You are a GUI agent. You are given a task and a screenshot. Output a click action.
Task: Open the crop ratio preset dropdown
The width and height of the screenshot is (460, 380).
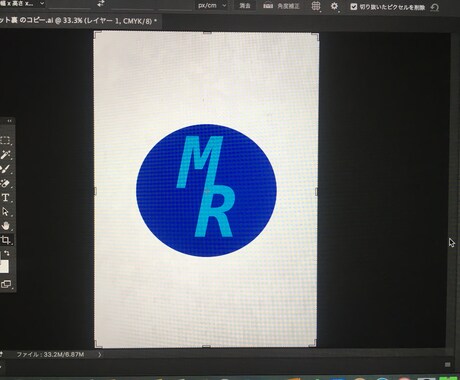[x=21, y=4]
